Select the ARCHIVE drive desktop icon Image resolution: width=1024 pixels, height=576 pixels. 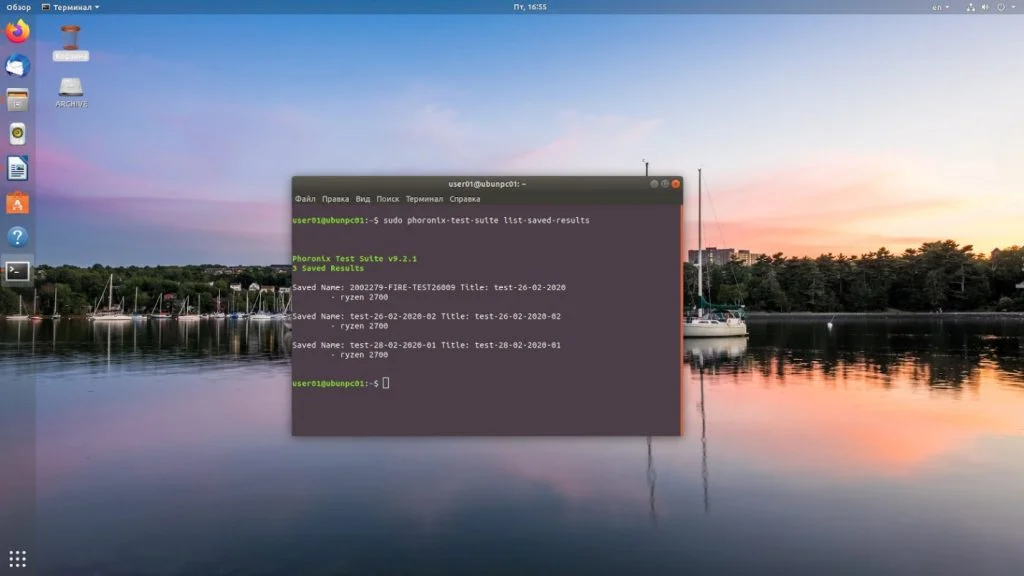[x=71, y=91]
